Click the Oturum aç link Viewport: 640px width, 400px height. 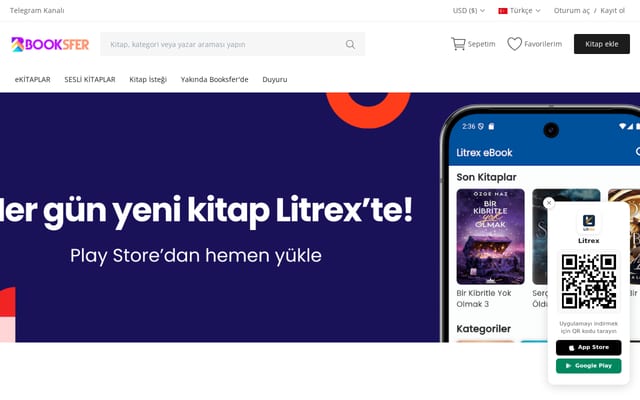(571, 11)
